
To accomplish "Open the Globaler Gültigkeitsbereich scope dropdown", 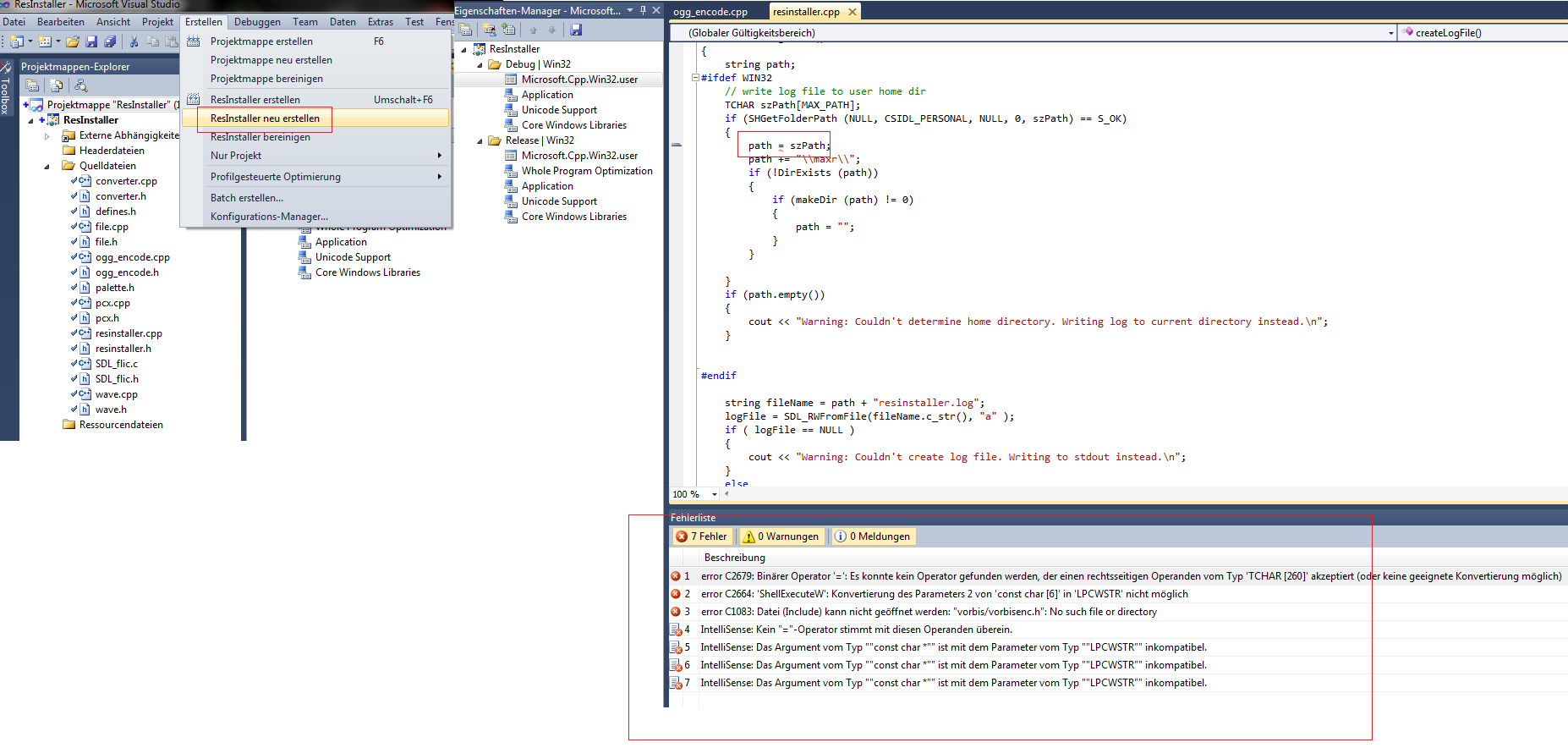I will [x=1390, y=33].
